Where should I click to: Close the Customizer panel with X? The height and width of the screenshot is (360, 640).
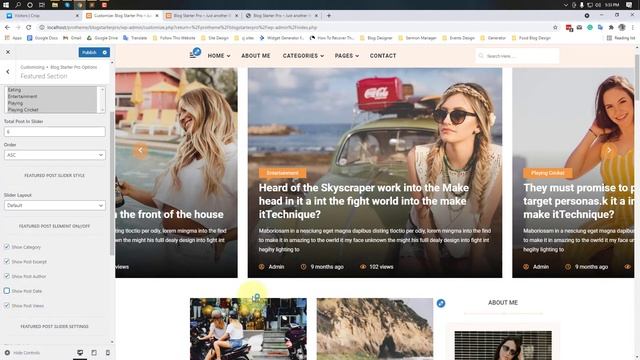[x=8, y=52]
